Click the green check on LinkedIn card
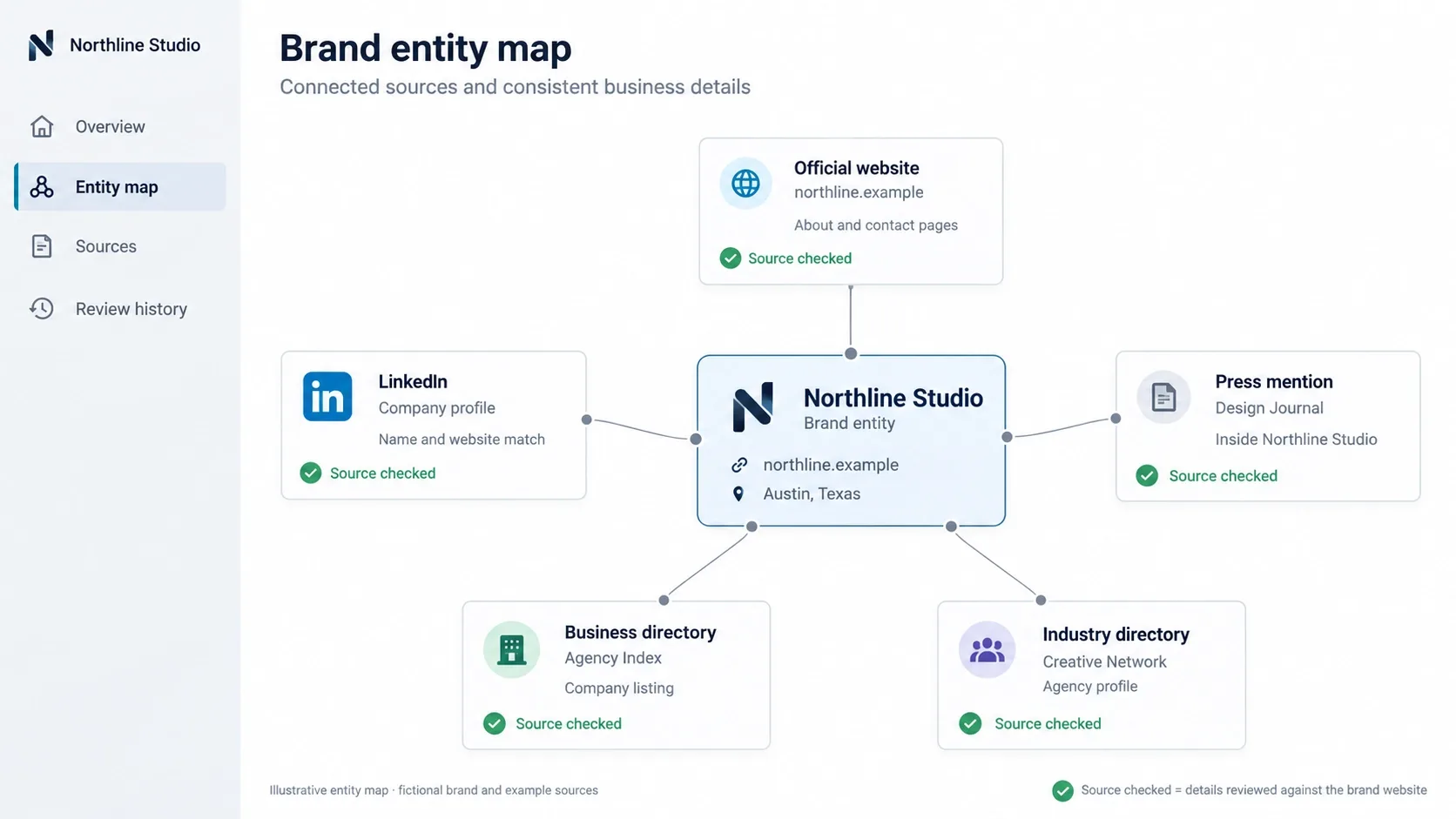The width and height of the screenshot is (1456, 819). (x=311, y=473)
